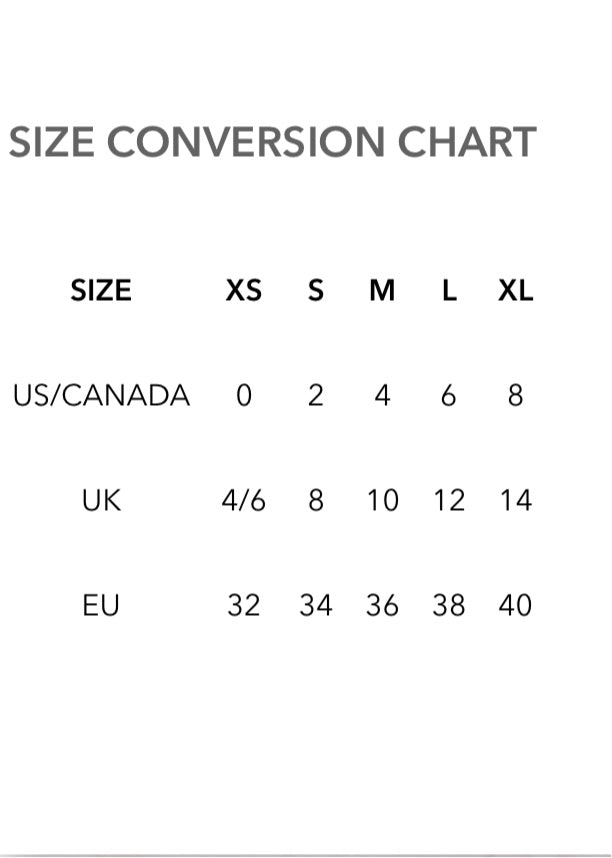
Task: Select EU size 38 value
Action: tap(449, 605)
